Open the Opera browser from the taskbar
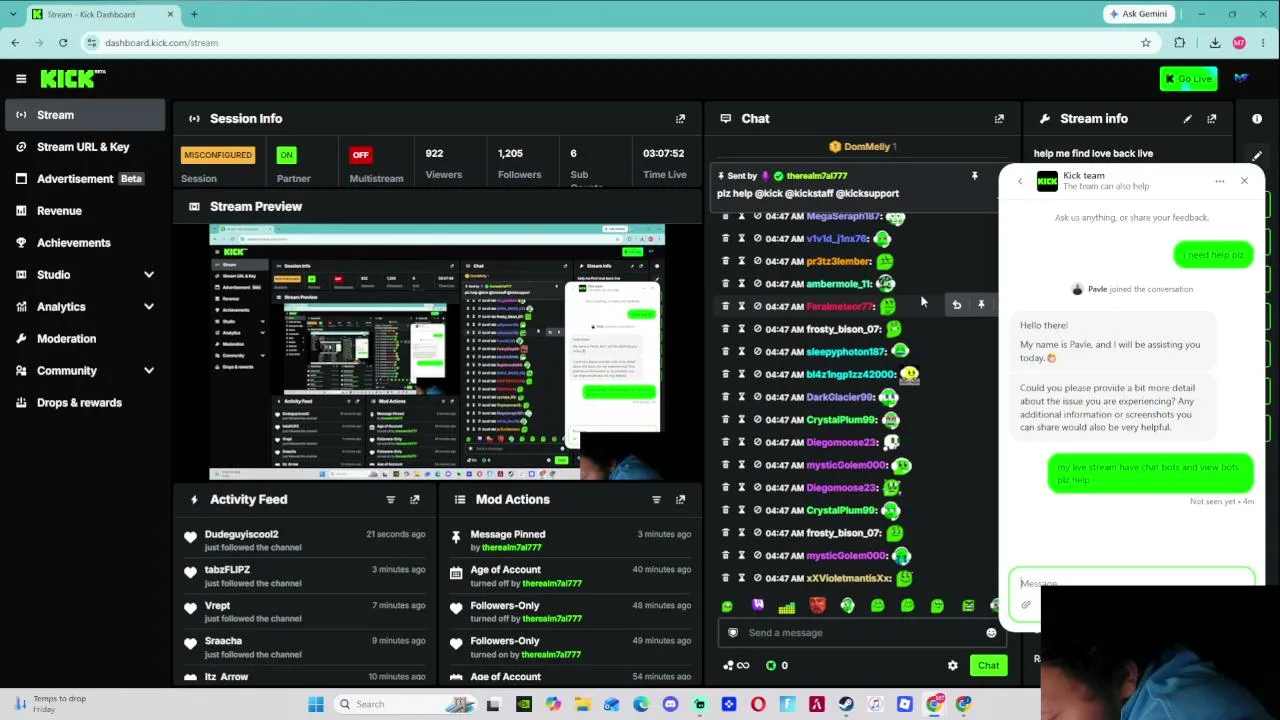1280x720 pixels. click(758, 704)
